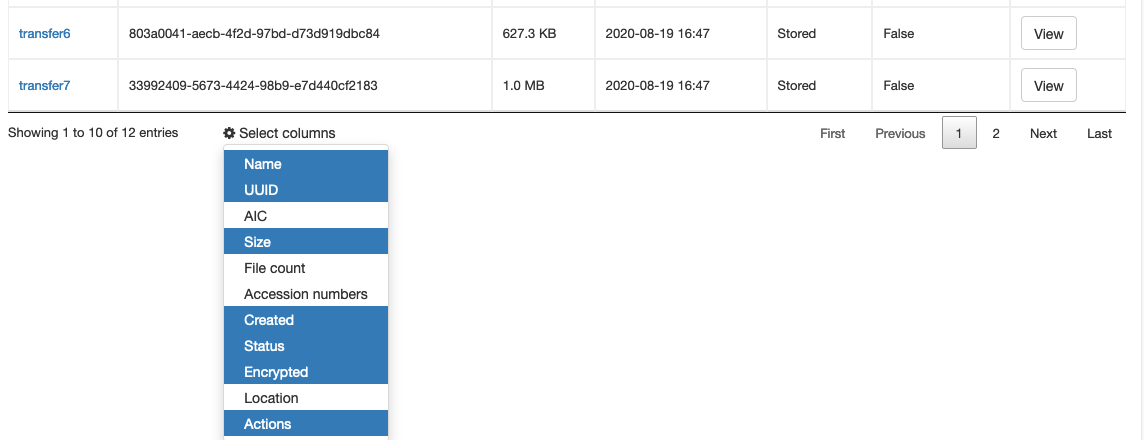Toggle the Status column option
The height and width of the screenshot is (440, 1144).
pos(305,346)
